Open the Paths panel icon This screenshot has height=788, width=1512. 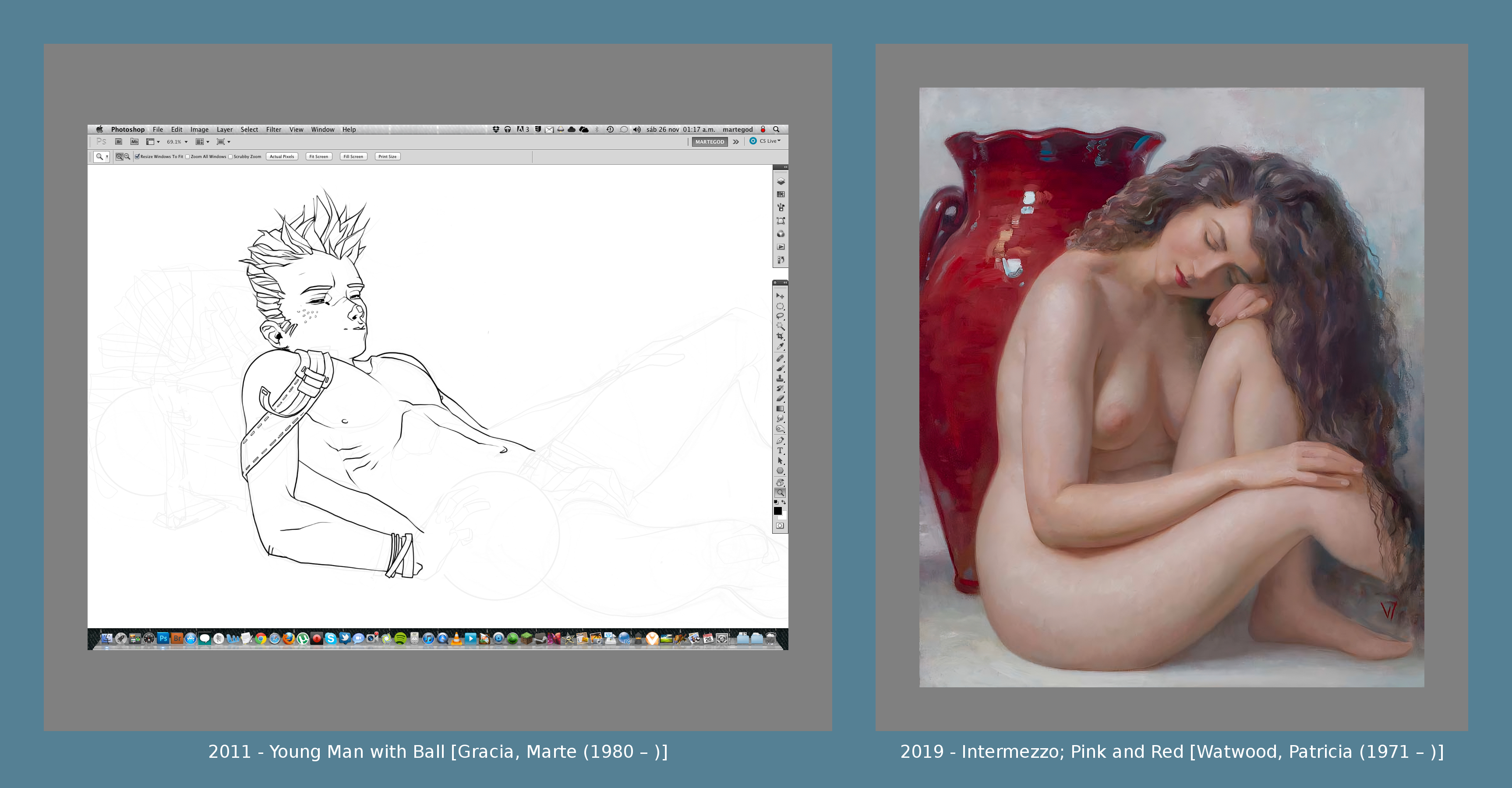(x=781, y=221)
